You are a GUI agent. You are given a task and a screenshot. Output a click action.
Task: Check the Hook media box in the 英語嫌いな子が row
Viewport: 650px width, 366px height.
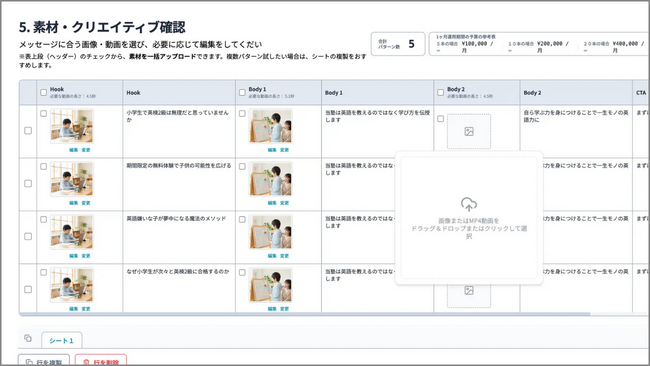[44, 220]
